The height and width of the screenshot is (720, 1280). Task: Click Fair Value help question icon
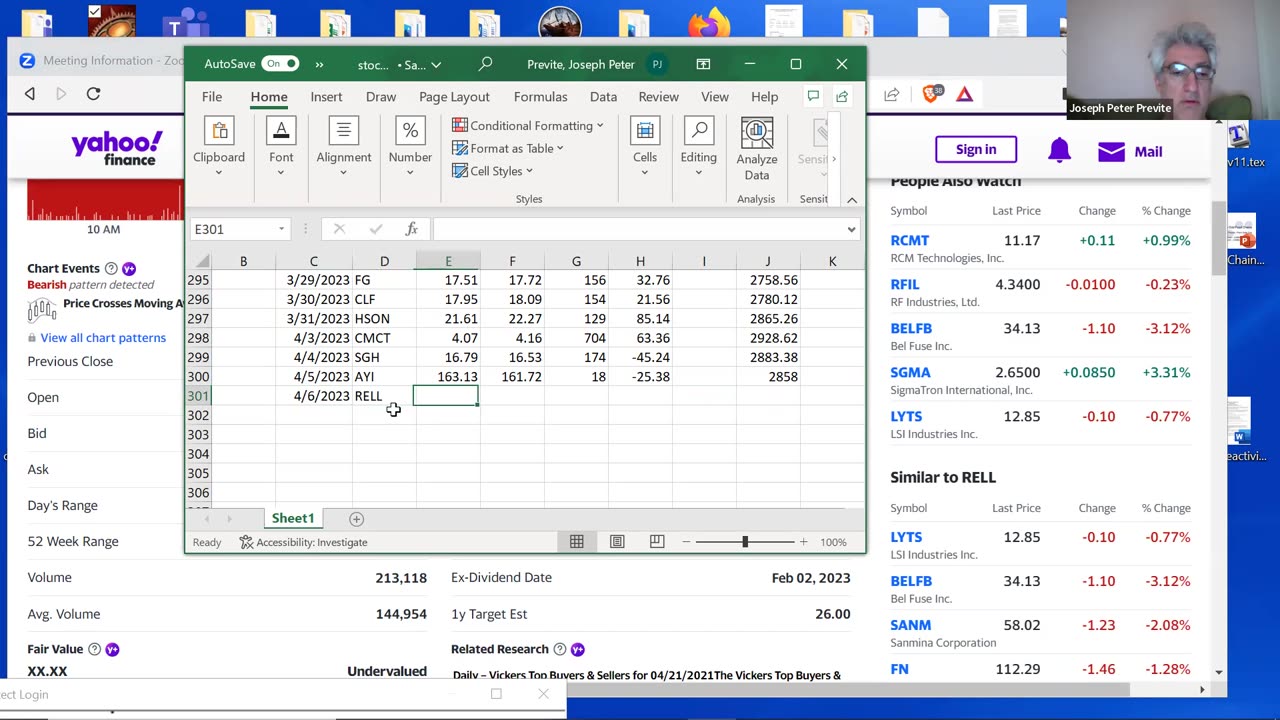[x=94, y=649]
